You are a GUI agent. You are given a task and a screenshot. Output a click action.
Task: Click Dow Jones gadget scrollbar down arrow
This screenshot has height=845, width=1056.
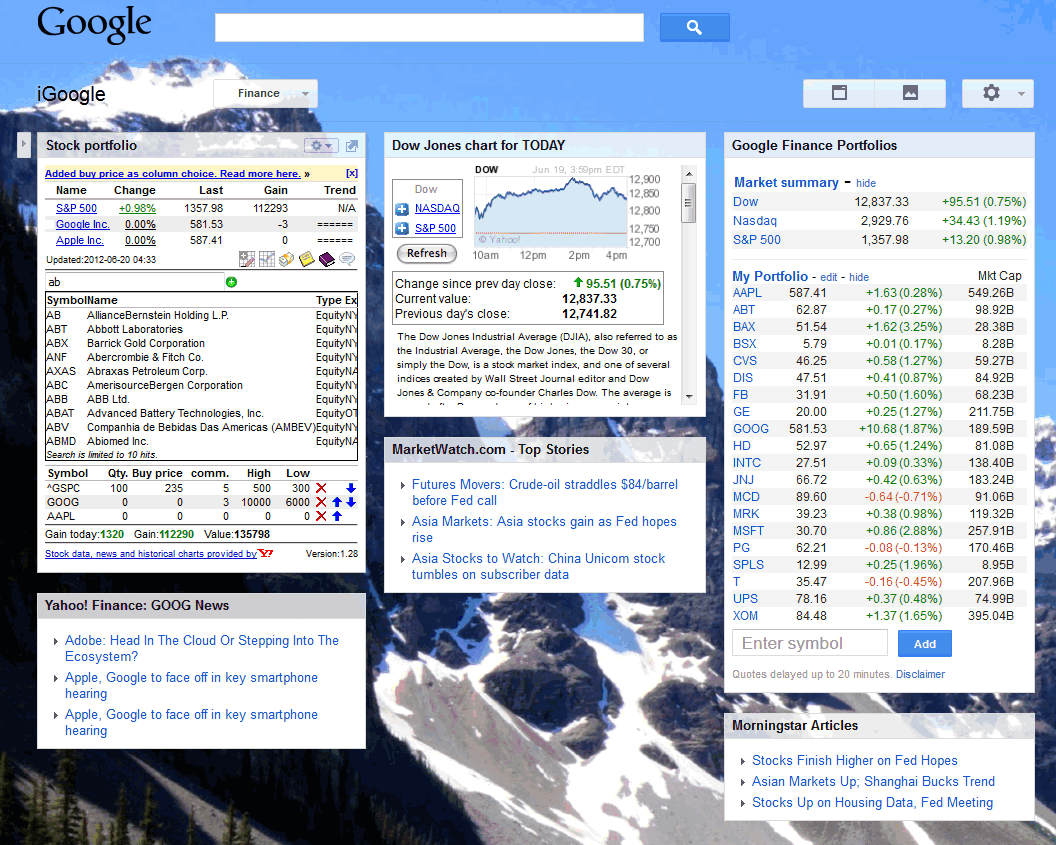pos(688,397)
